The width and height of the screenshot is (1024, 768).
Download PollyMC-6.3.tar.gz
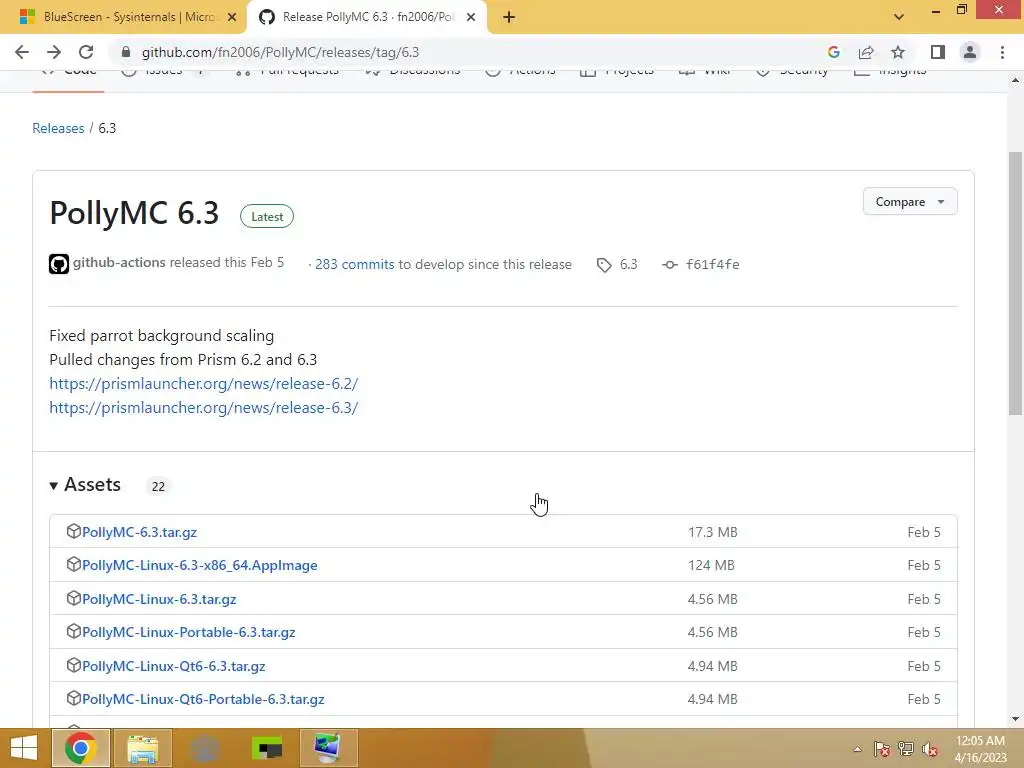point(140,532)
